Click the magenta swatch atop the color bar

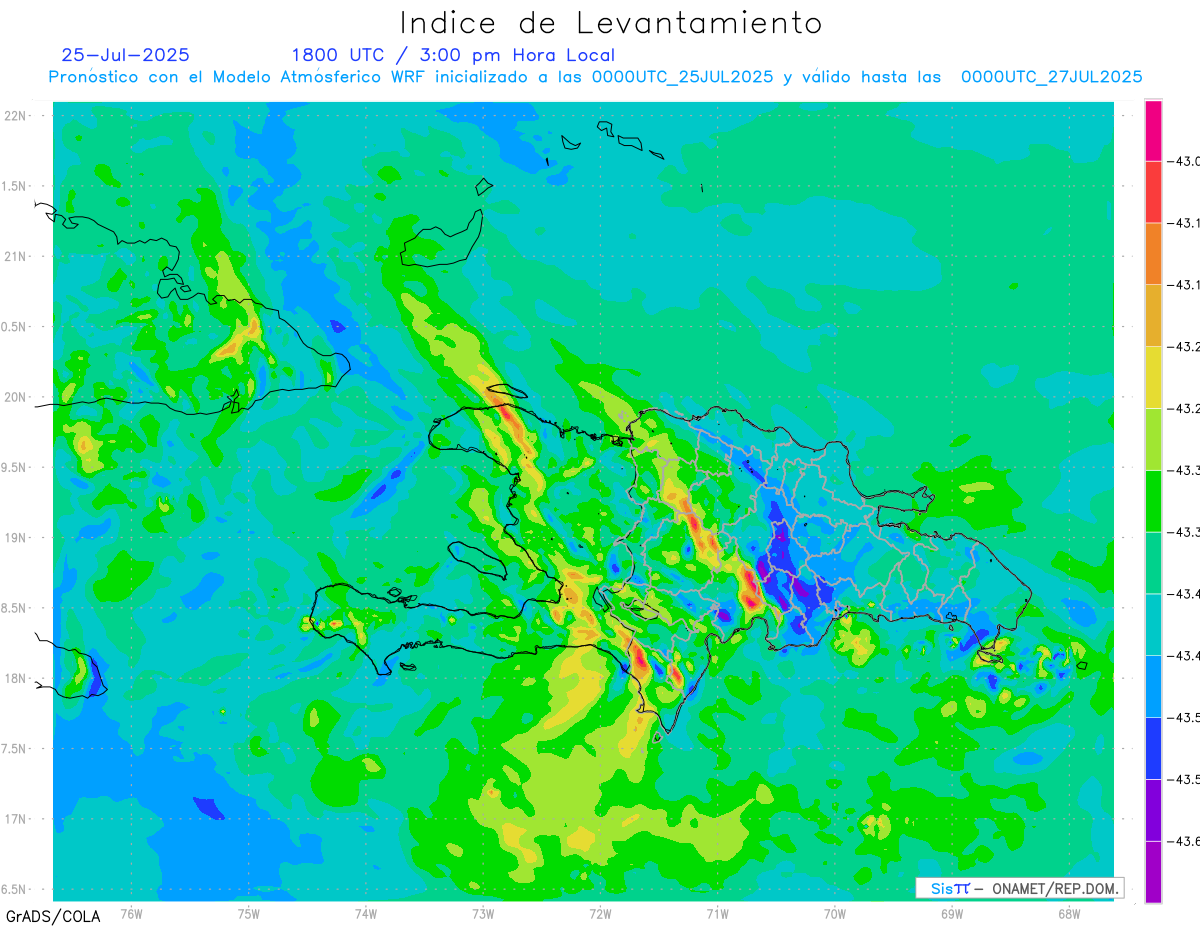1153,130
